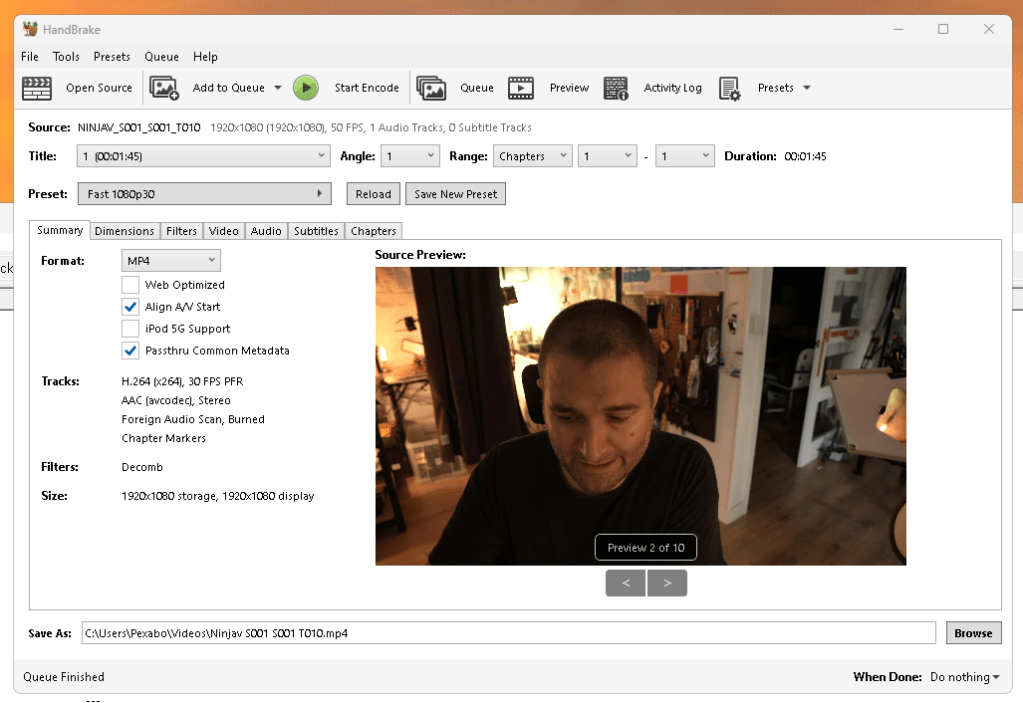Click the green Start Encode play icon
Screen dimensions: 1023x703
(x=306, y=88)
